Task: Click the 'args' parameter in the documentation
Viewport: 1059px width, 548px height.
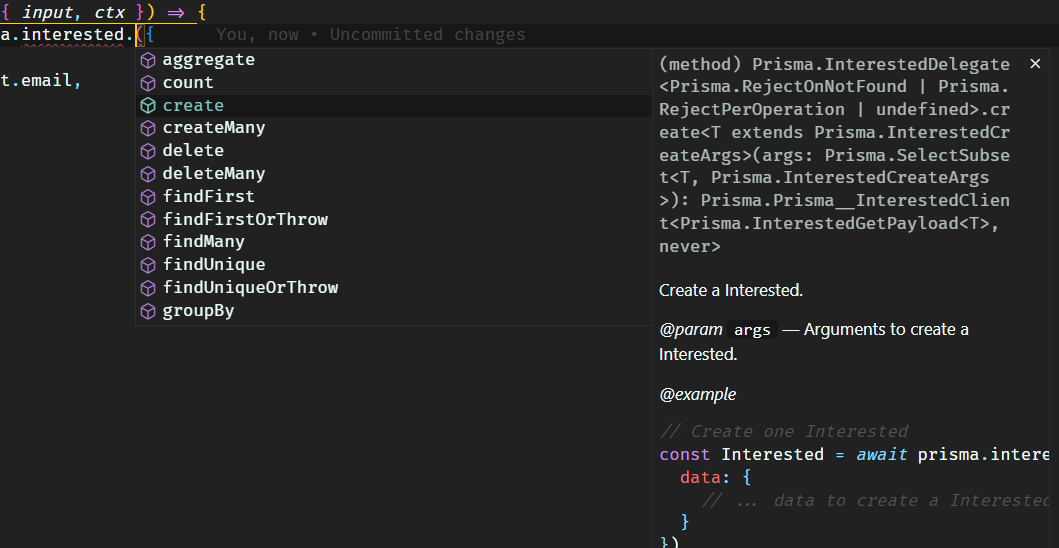Action: coord(753,330)
